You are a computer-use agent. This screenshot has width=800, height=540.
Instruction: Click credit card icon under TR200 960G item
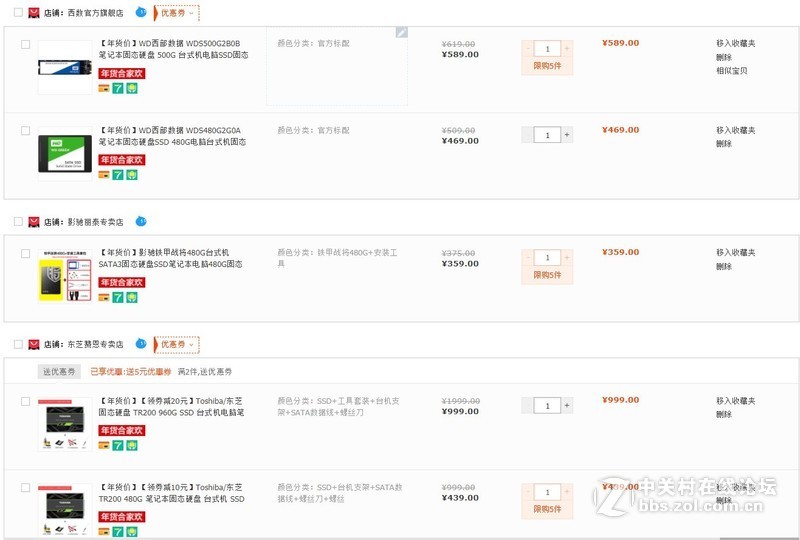coord(104,446)
